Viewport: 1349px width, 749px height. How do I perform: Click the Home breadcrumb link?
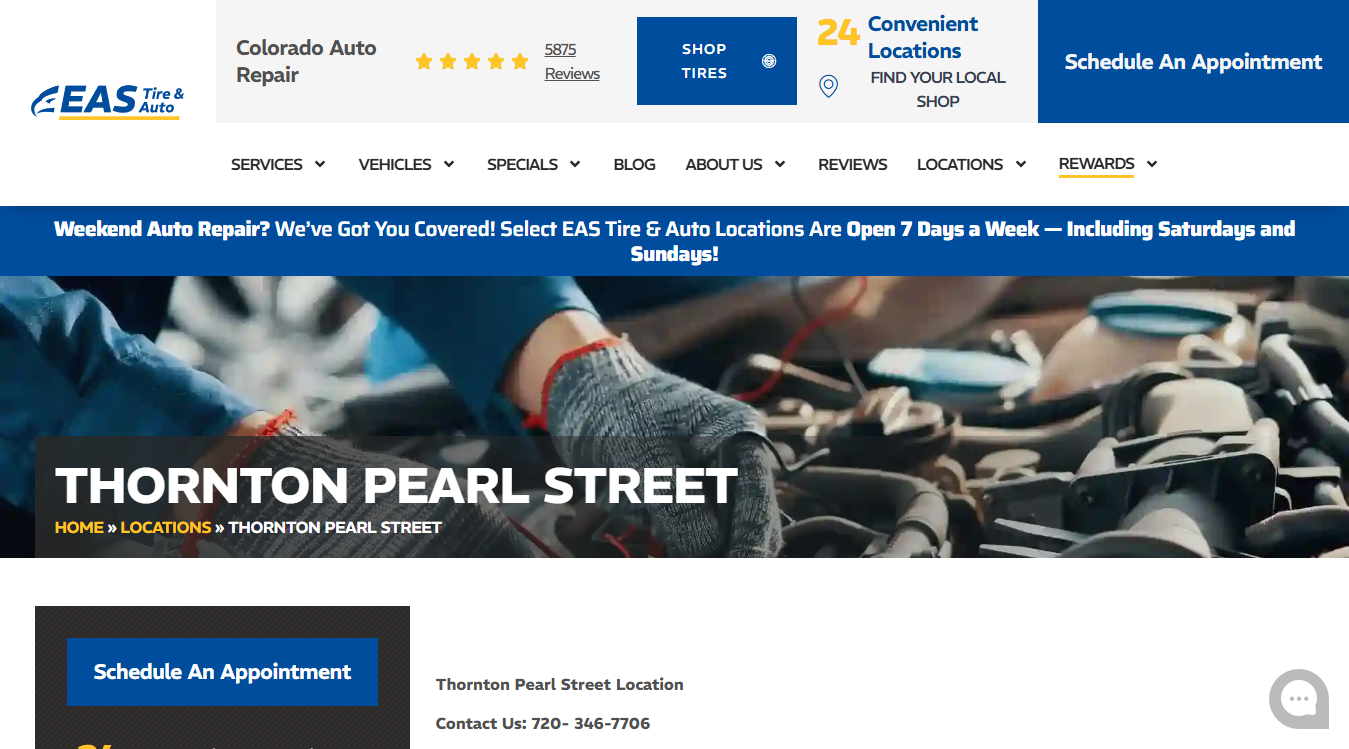(x=79, y=527)
